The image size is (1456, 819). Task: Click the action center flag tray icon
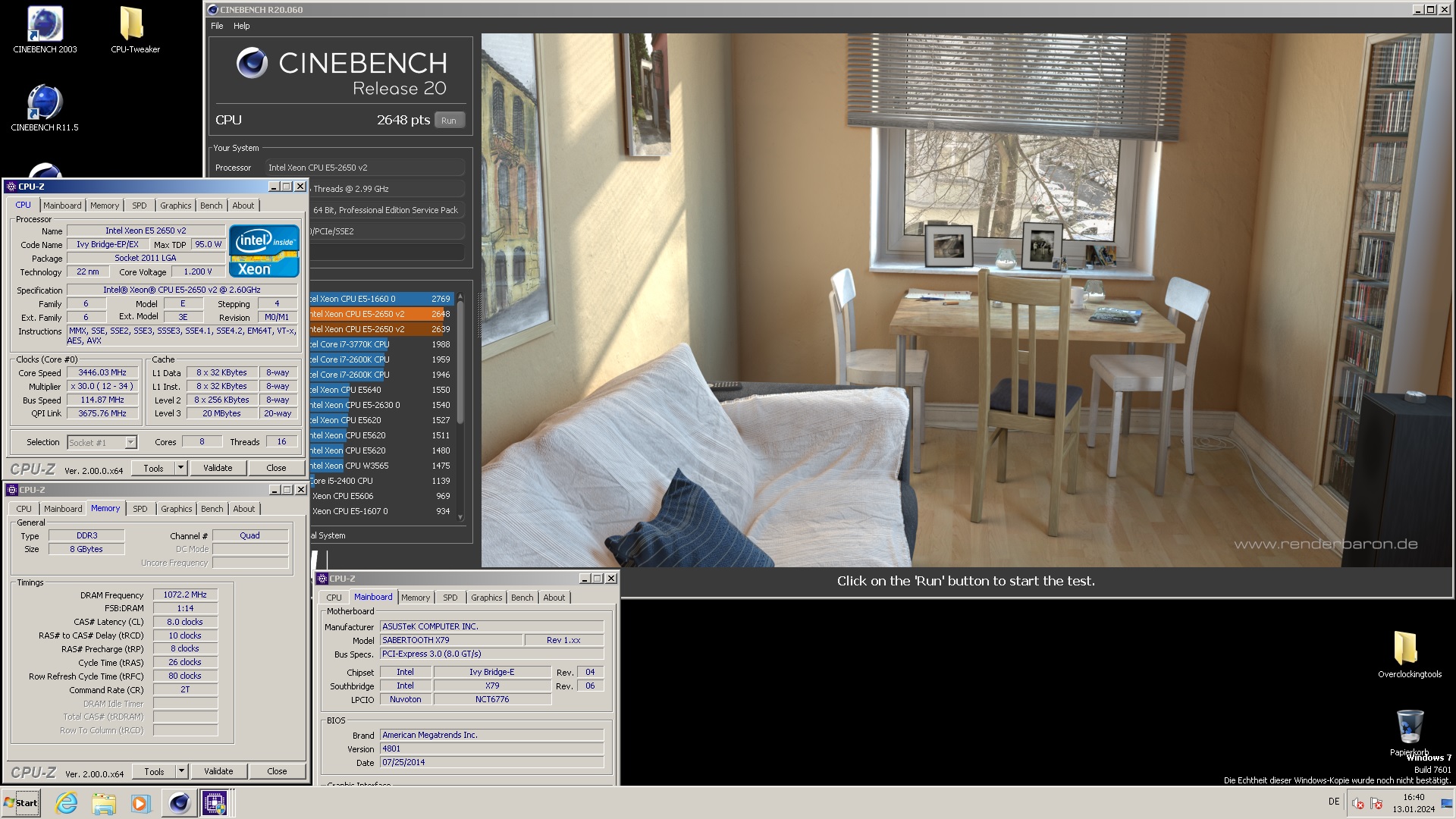coord(1377,804)
